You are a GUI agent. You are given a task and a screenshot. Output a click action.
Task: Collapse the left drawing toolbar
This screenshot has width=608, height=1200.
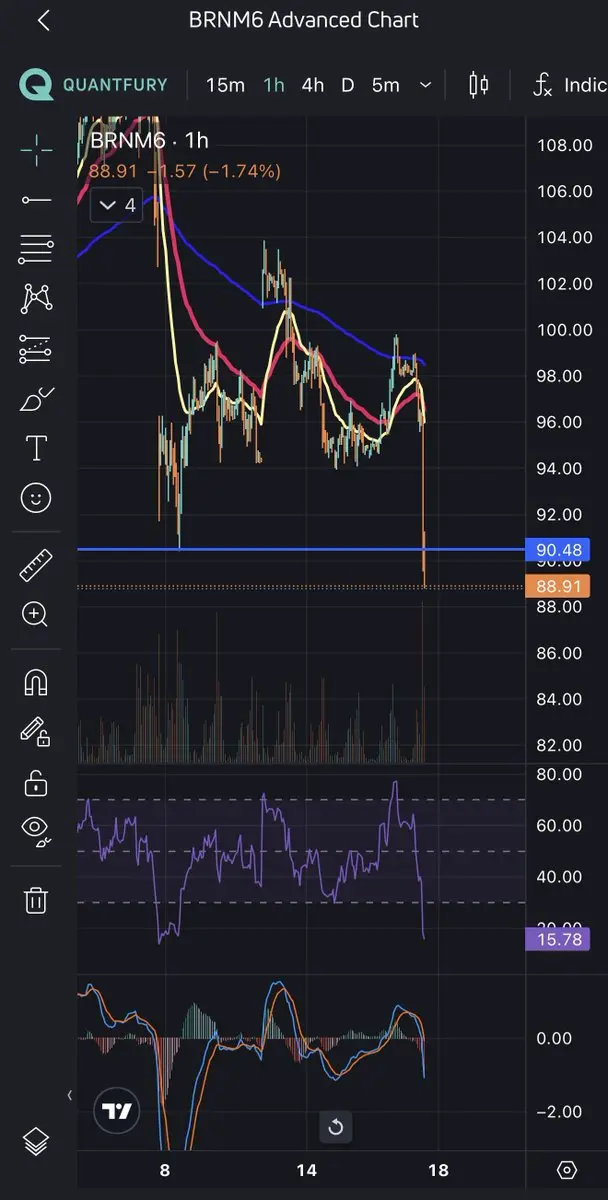69,1096
